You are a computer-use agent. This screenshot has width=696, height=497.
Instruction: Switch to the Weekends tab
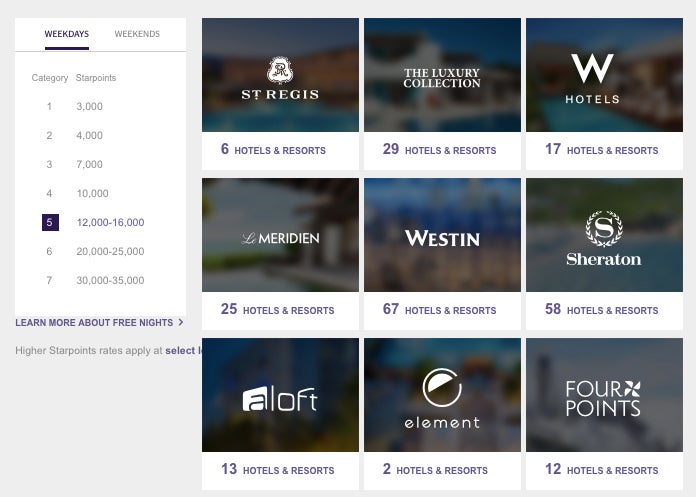(x=137, y=34)
